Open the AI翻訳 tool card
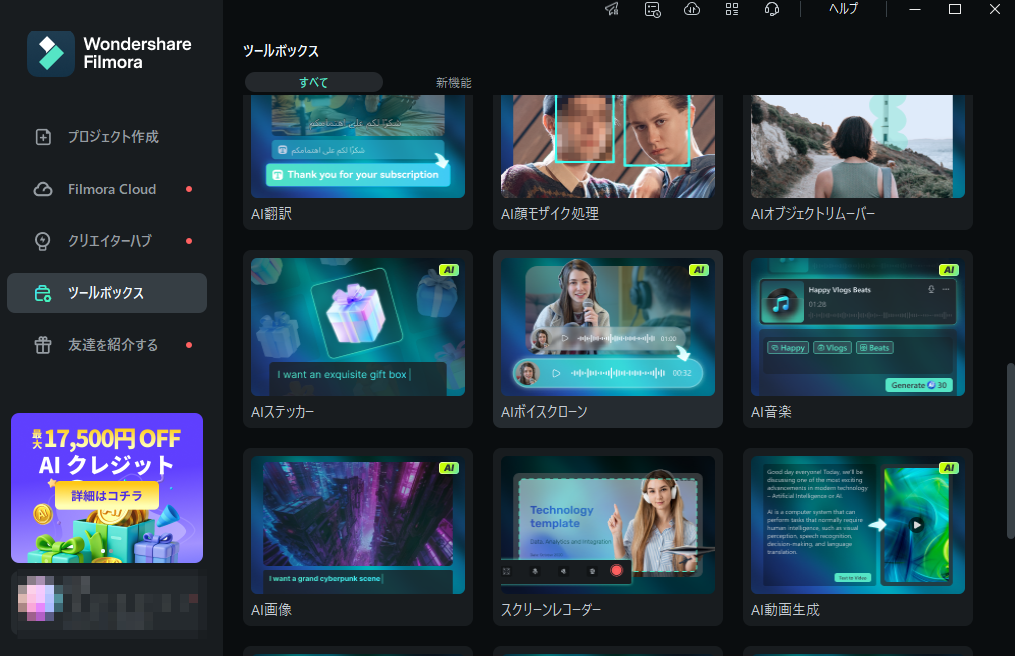This screenshot has width=1015, height=656. pyautogui.click(x=358, y=162)
